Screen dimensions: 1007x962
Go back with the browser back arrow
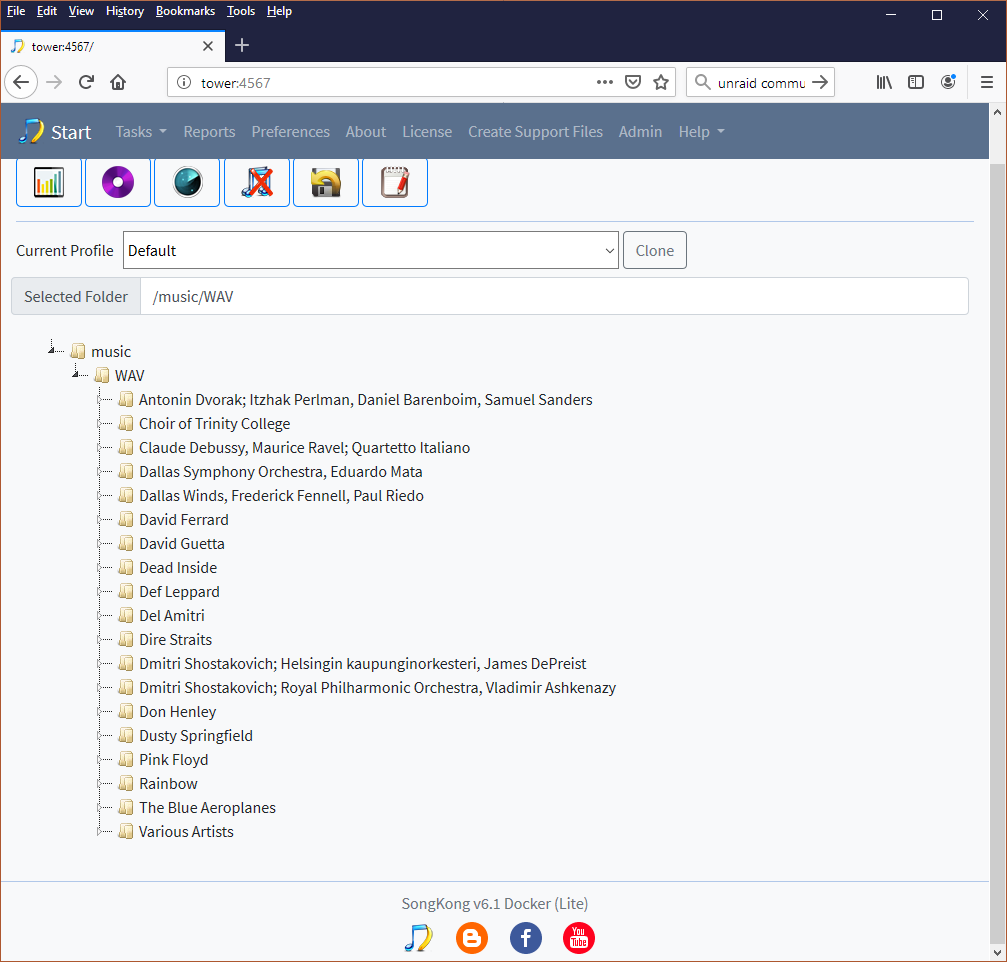pyautogui.click(x=21, y=82)
